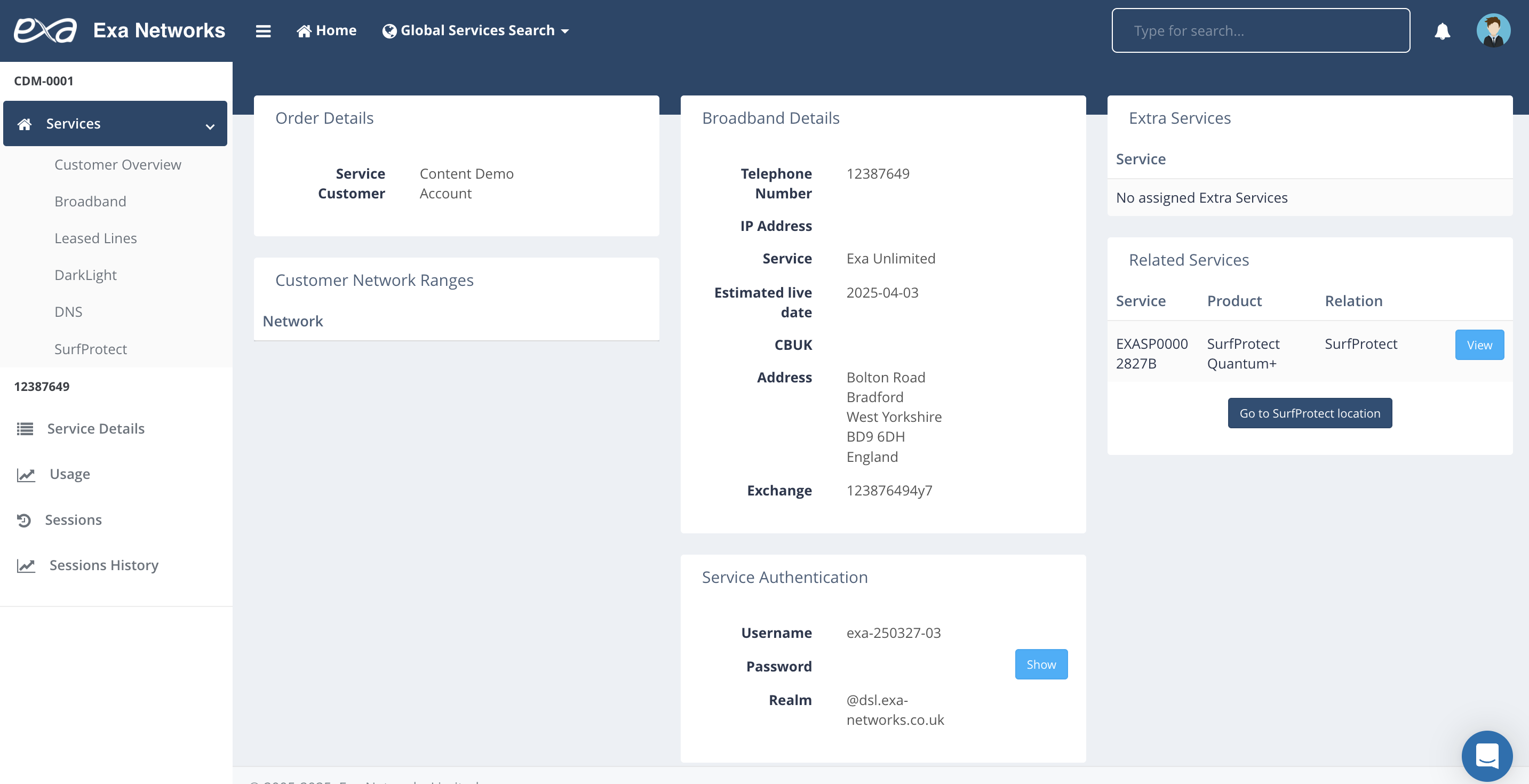Click the Exa Networks logo

pos(46,30)
